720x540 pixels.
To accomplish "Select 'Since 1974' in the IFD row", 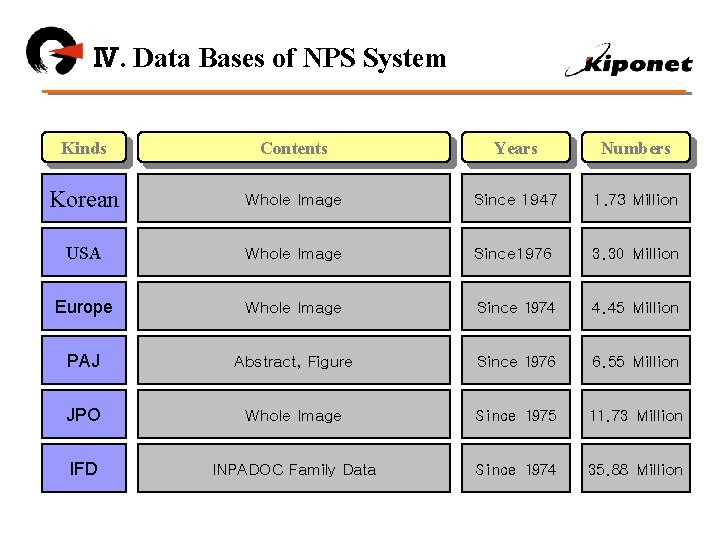I will pyautogui.click(x=516, y=468).
